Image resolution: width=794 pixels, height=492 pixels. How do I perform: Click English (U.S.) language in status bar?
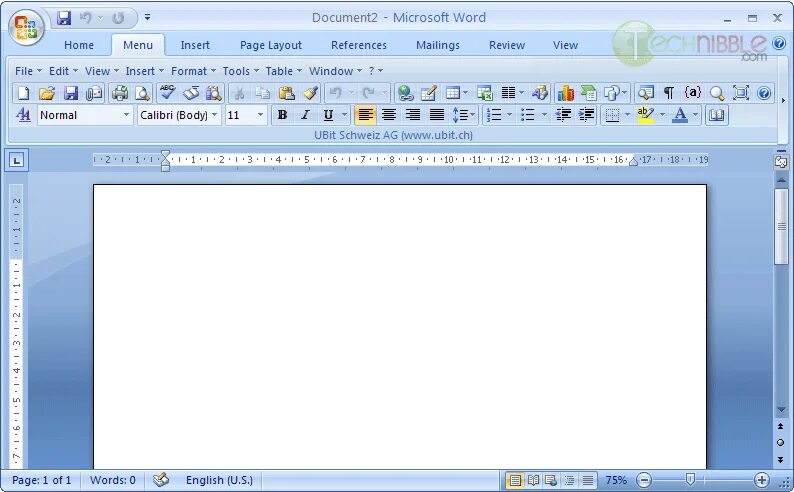[x=219, y=480]
